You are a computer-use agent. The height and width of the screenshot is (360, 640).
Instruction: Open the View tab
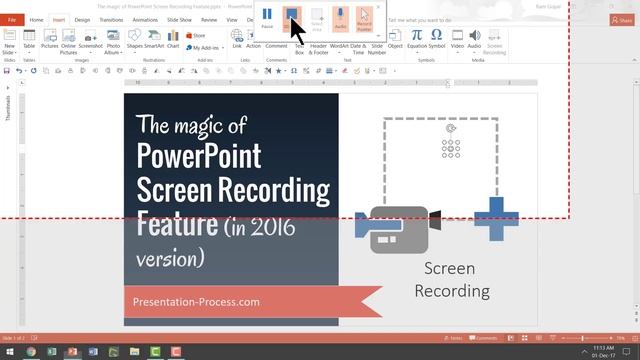[x=232, y=20]
